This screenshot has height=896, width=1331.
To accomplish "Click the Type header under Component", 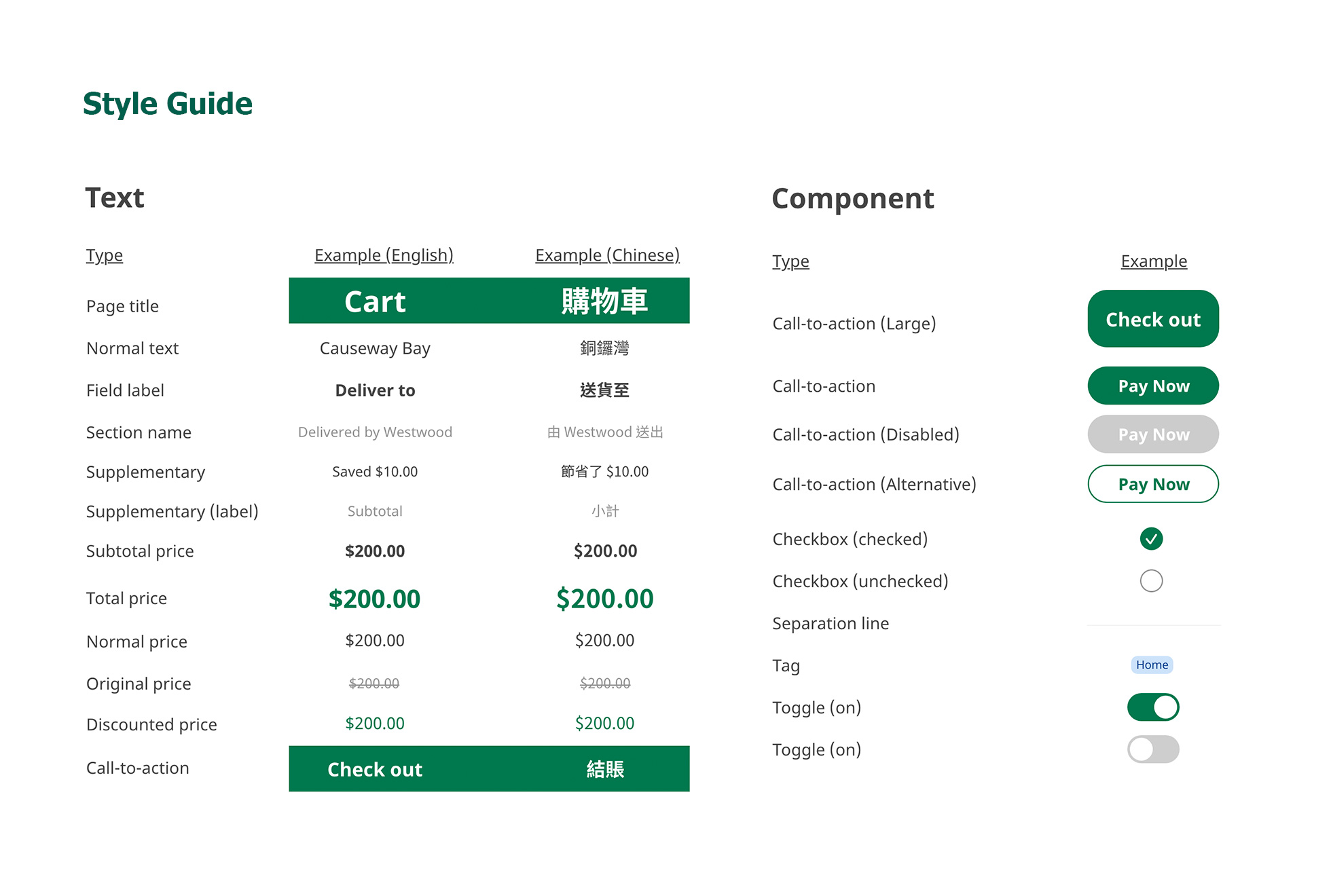I will click(790, 261).
